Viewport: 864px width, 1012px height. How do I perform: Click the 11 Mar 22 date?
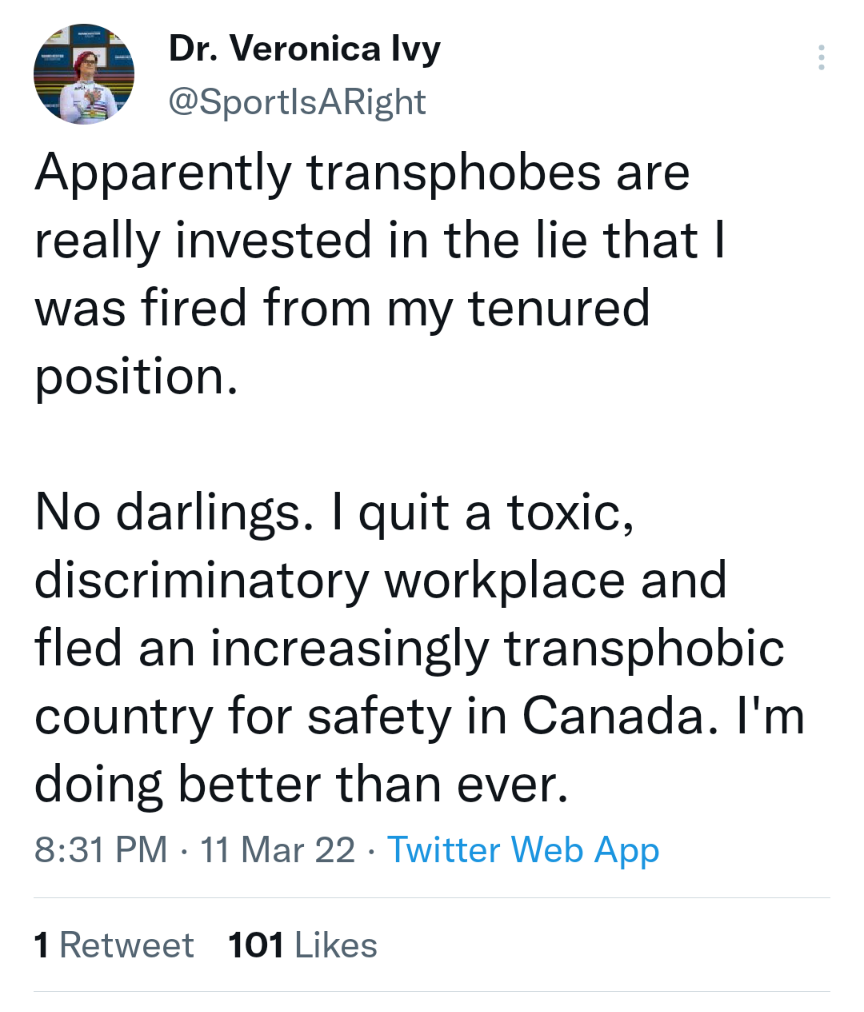(277, 849)
